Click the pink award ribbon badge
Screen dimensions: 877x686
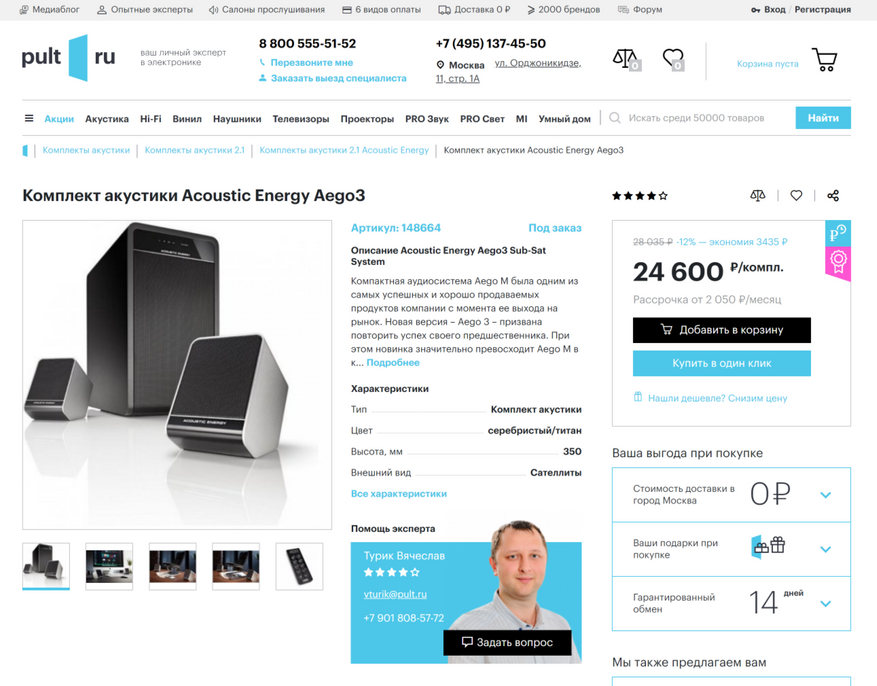pos(838,263)
